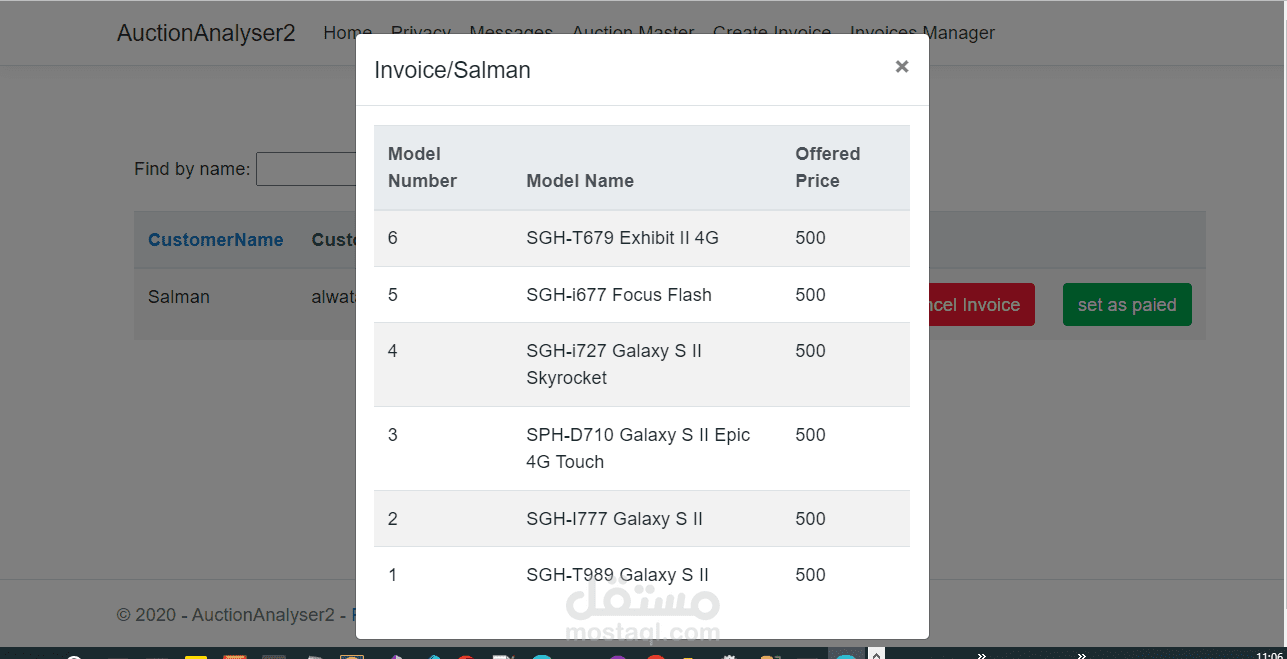The image size is (1287, 659).
Task: Select the Salman customer cell
Action: tap(179, 297)
